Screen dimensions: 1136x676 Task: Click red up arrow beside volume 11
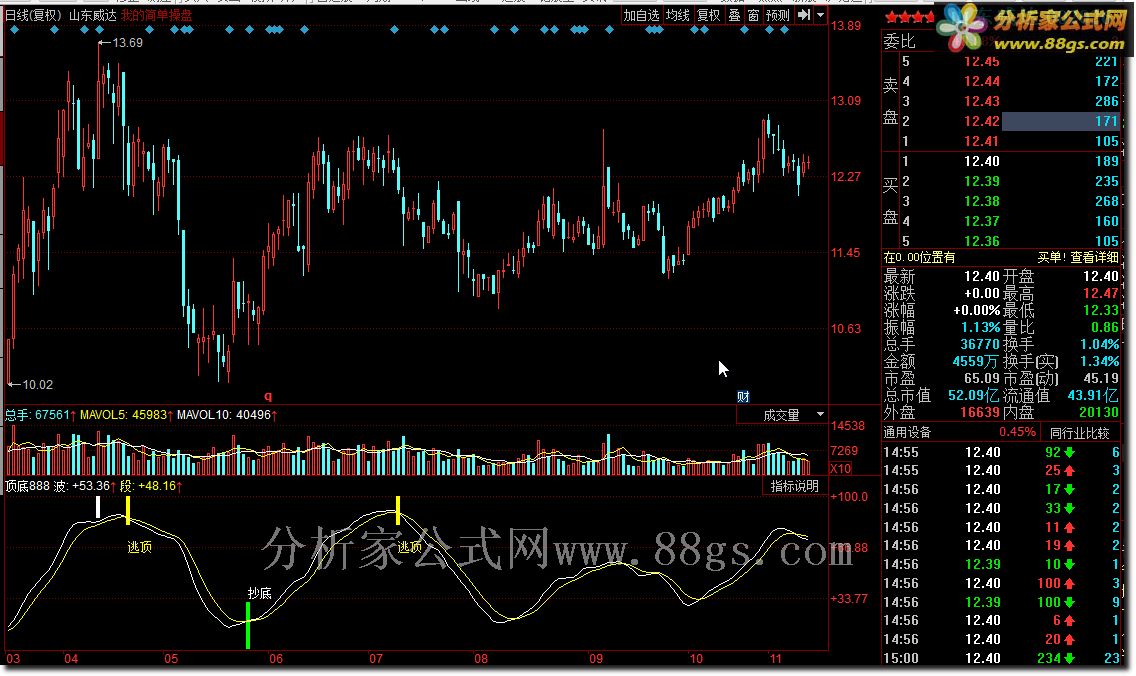(x=1069, y=527)
